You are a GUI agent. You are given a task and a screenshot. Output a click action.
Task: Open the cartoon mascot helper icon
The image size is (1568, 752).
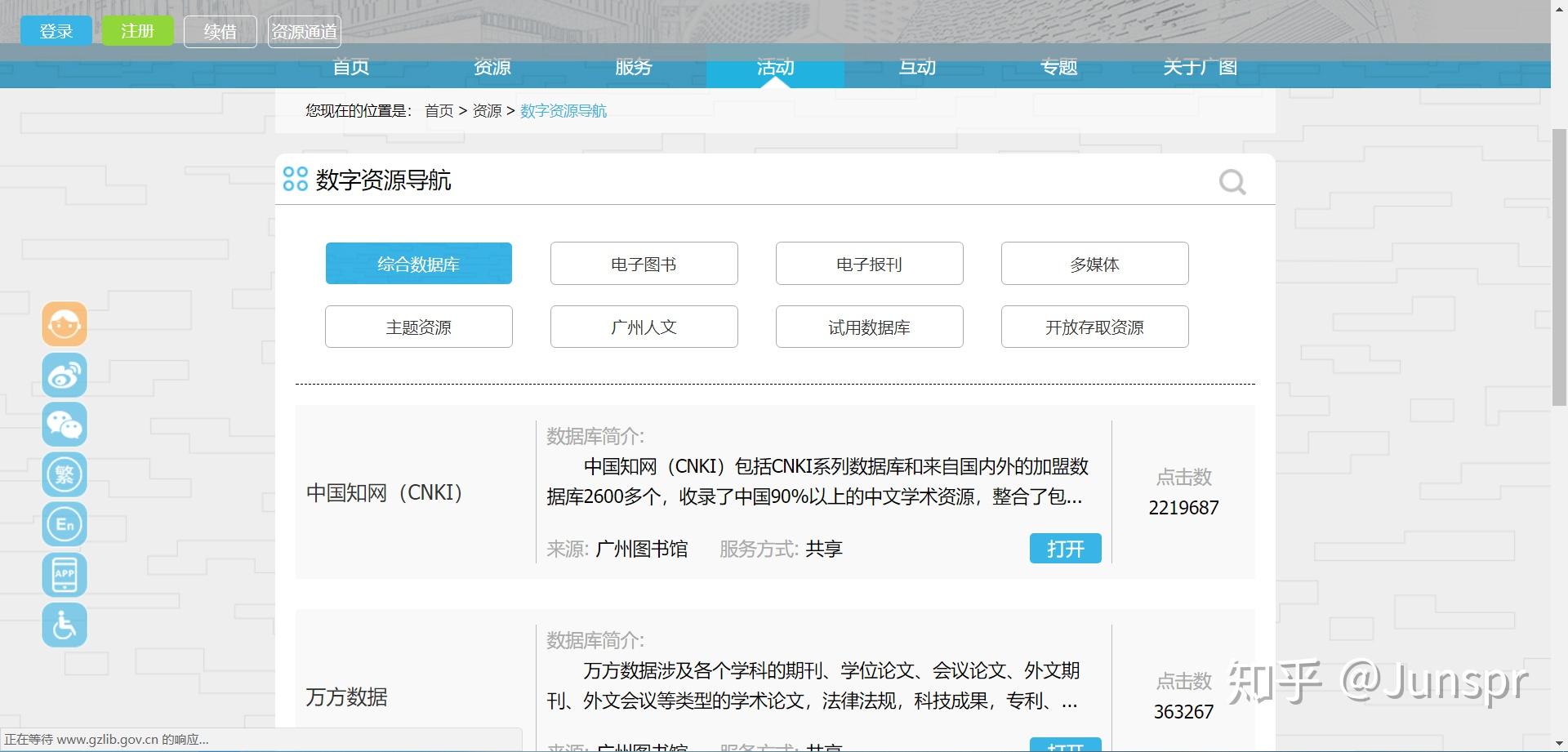[65, 324]
